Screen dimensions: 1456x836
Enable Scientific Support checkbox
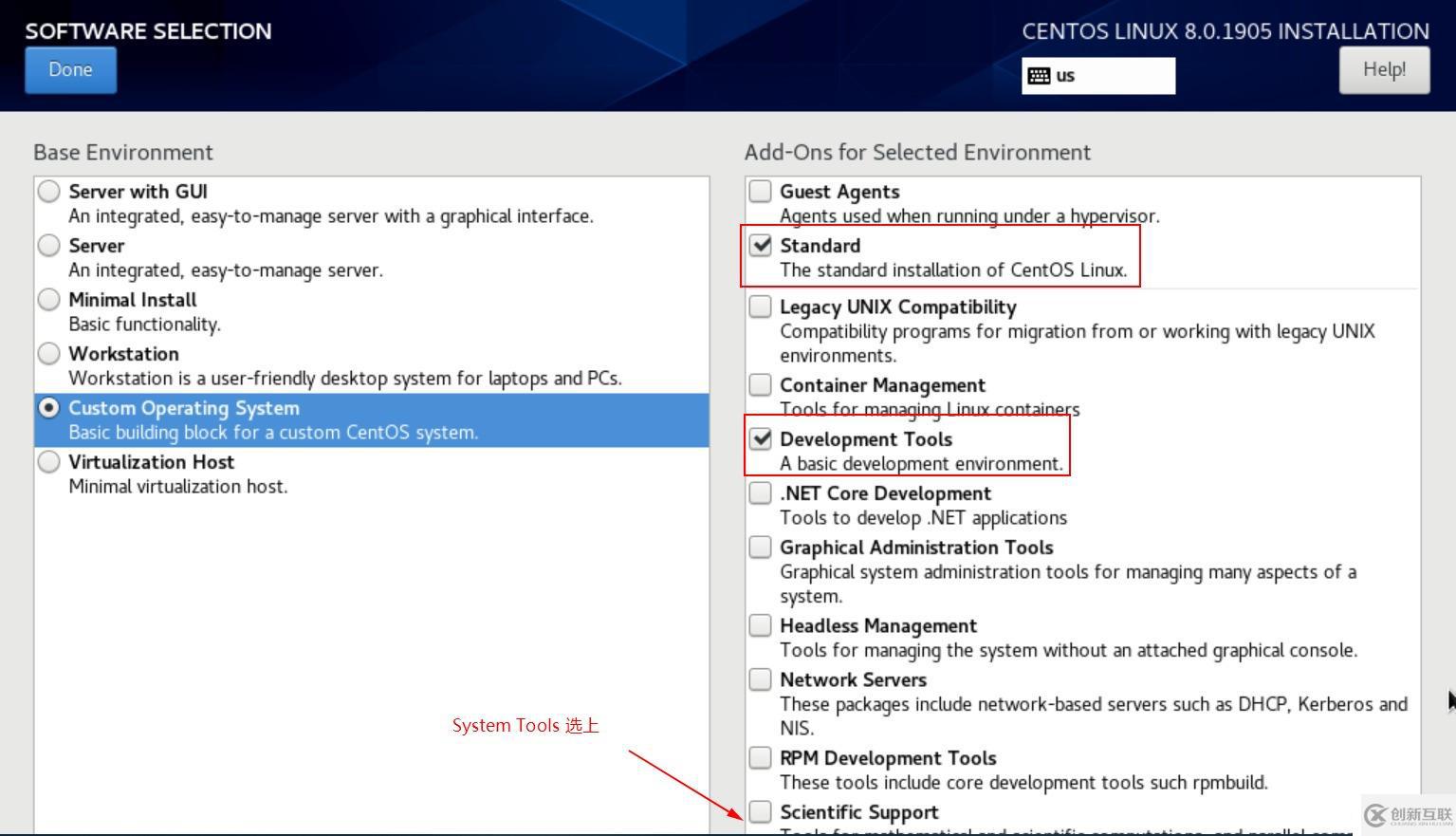(x=760, y=811)
